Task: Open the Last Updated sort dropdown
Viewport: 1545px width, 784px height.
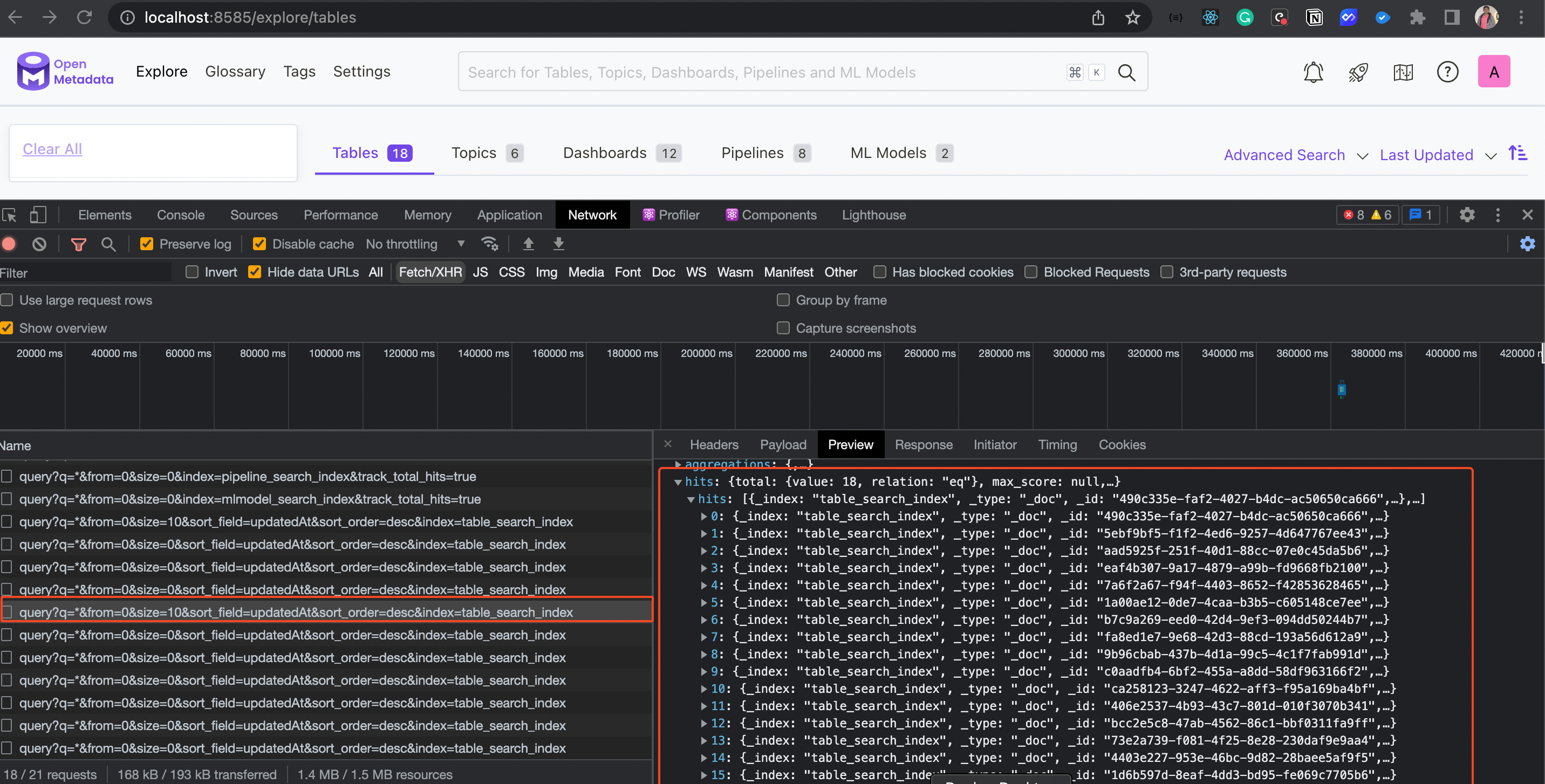Action: pyautogui.click(x=1438, y=155)
